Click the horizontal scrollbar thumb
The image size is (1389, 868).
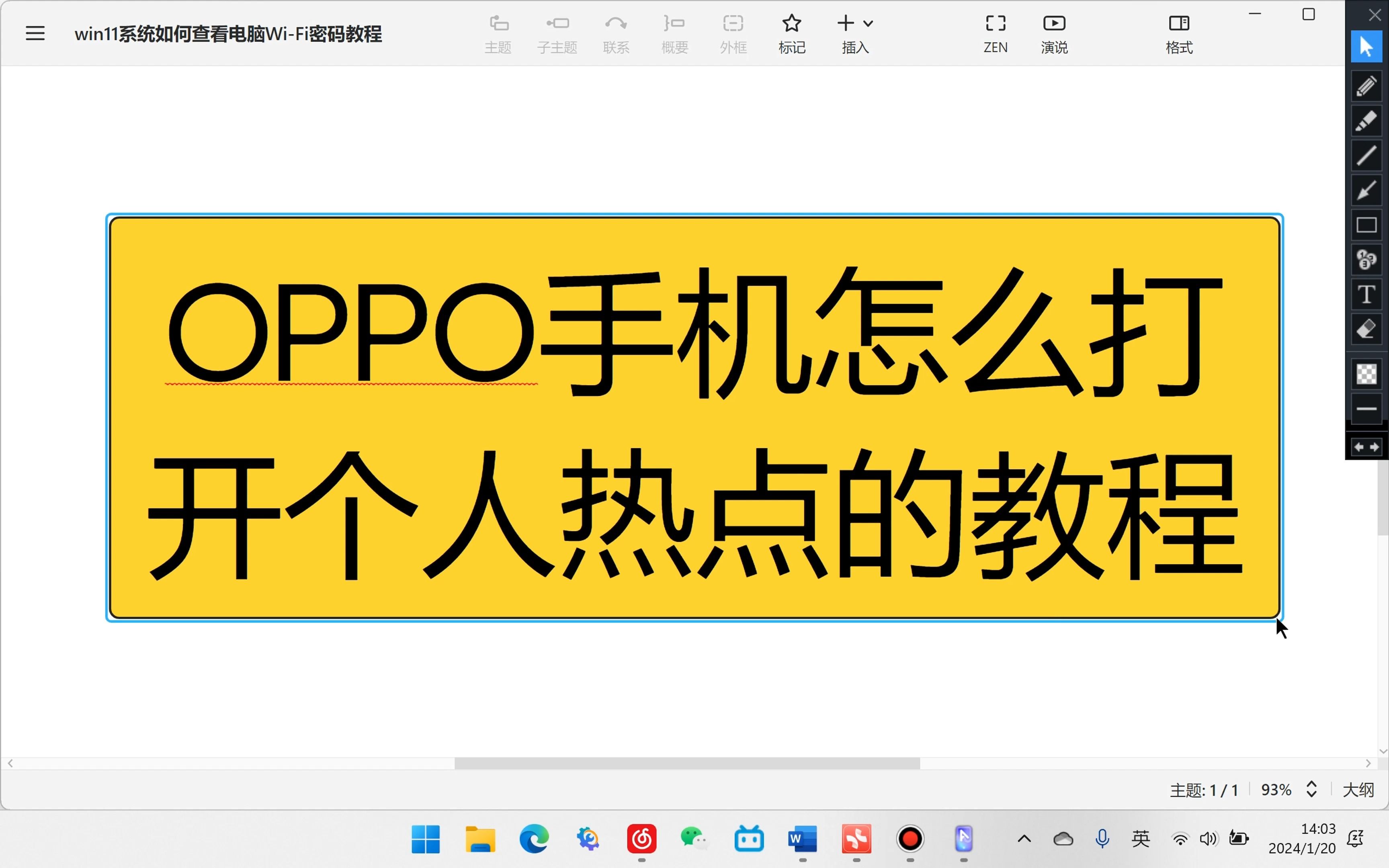[x=687, y=763]
